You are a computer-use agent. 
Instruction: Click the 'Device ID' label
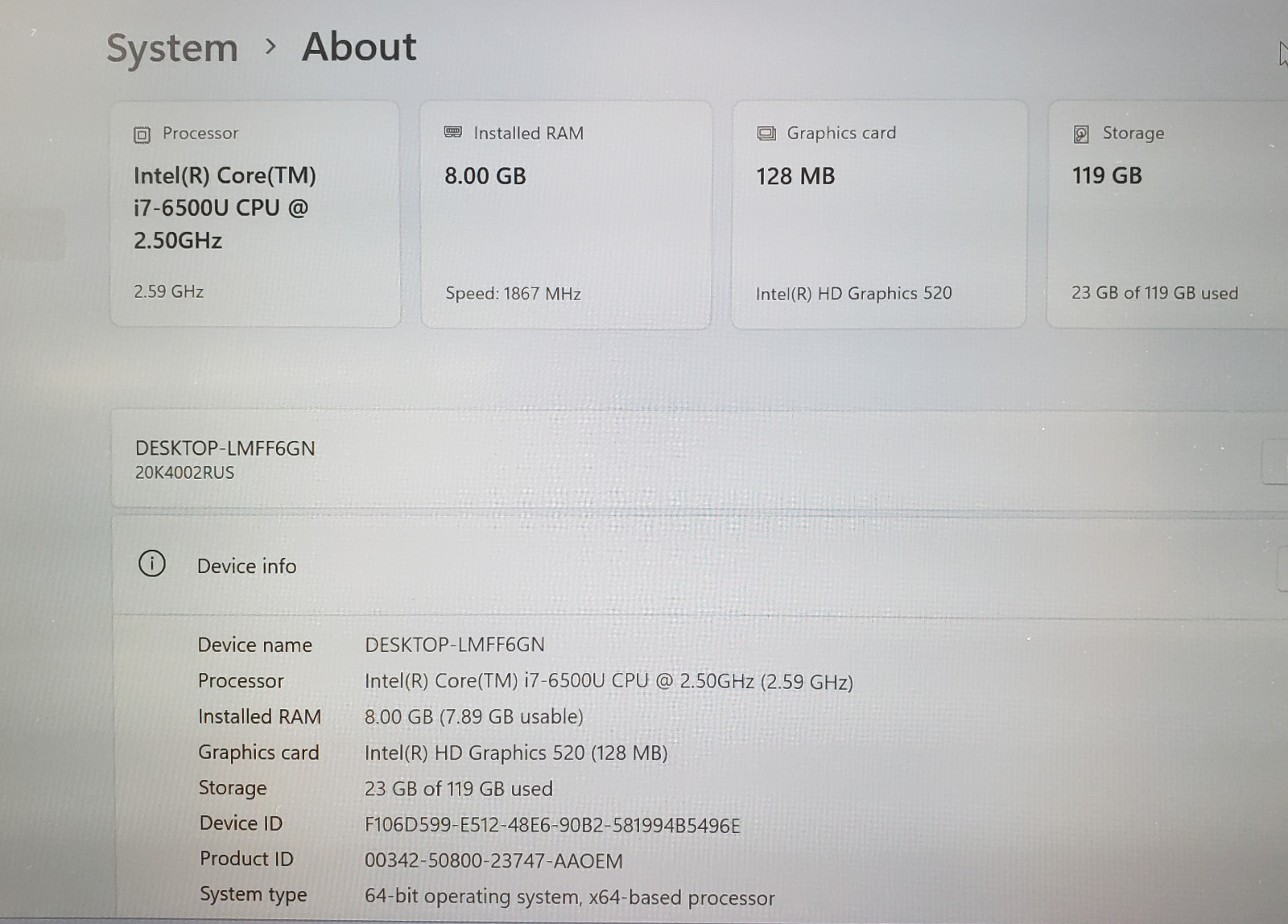point(241,823)
